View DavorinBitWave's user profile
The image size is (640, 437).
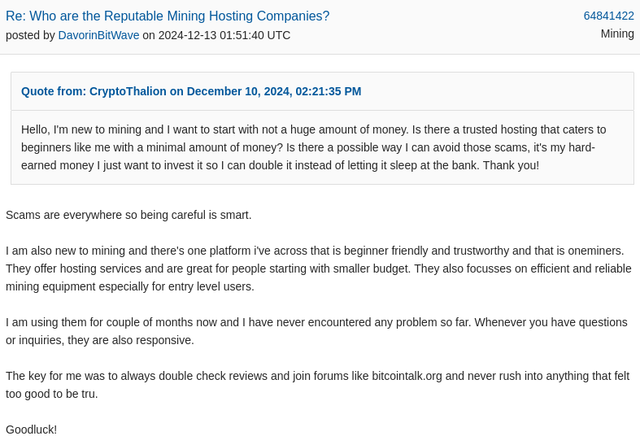[99, 35]
